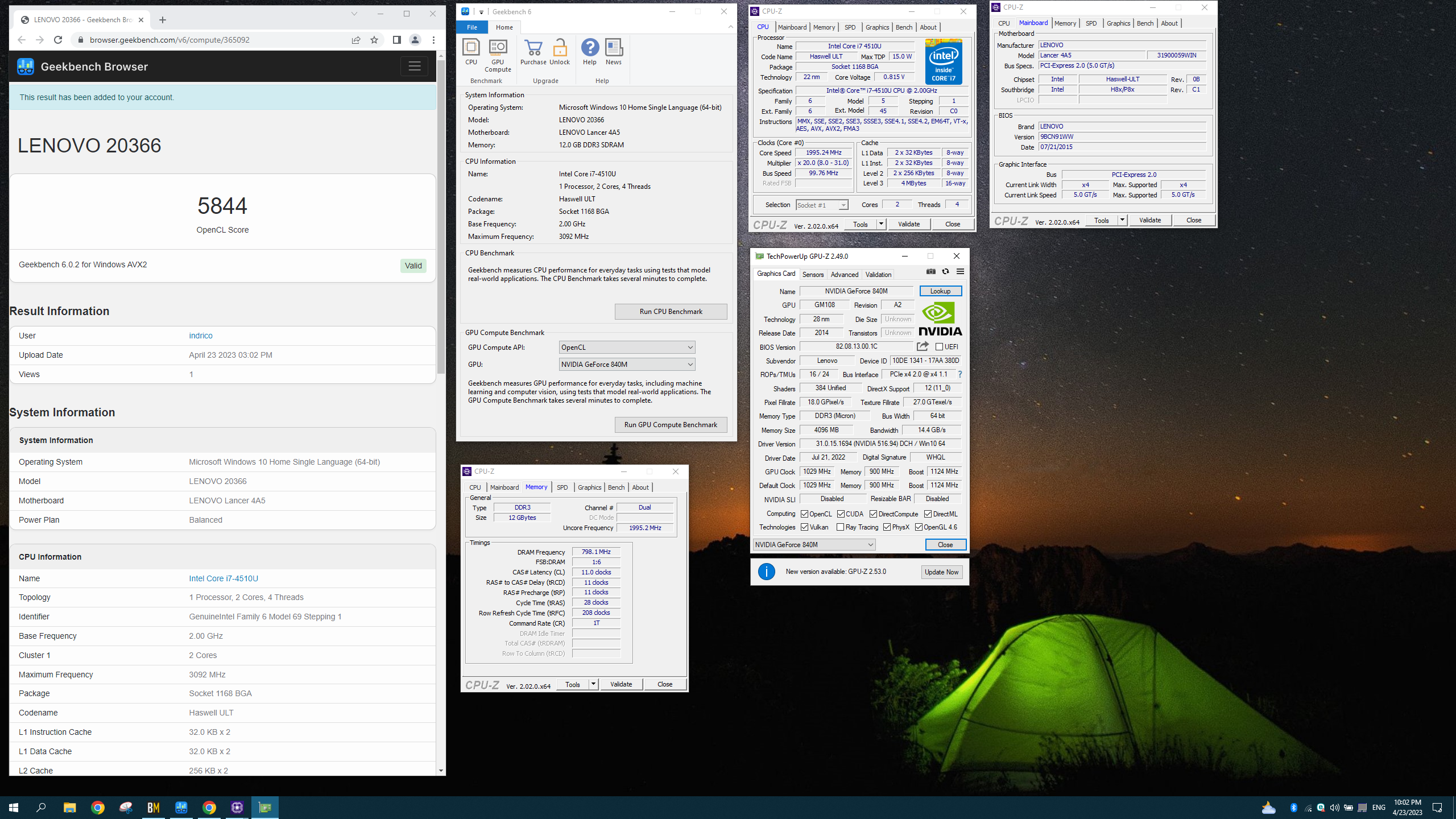Open the Geekbench Browser hamburger menu
The height and width of the screenshot is (819, 1456).
tap(414, 67)
